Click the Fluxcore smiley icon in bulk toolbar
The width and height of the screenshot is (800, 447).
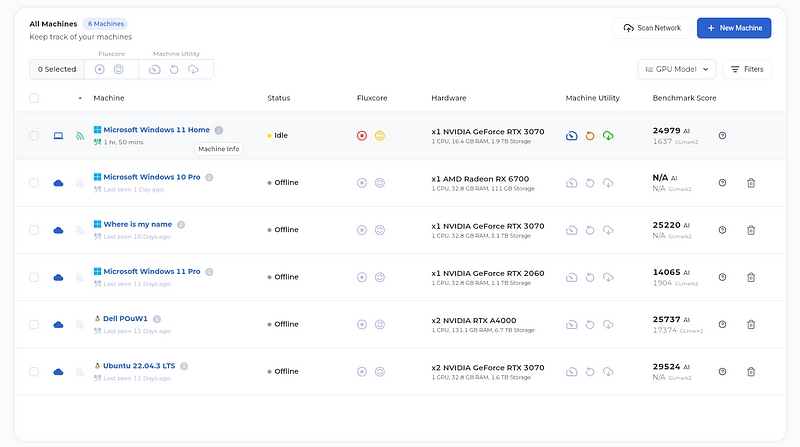point(118,69)
